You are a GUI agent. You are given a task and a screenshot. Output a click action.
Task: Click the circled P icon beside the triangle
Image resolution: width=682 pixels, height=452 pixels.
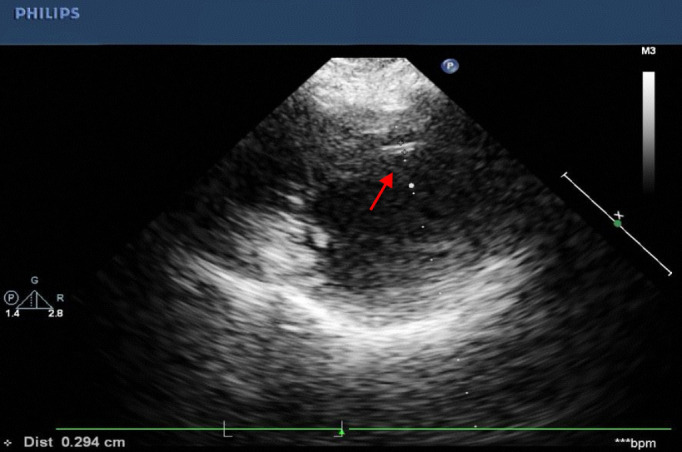coord(11,298)
